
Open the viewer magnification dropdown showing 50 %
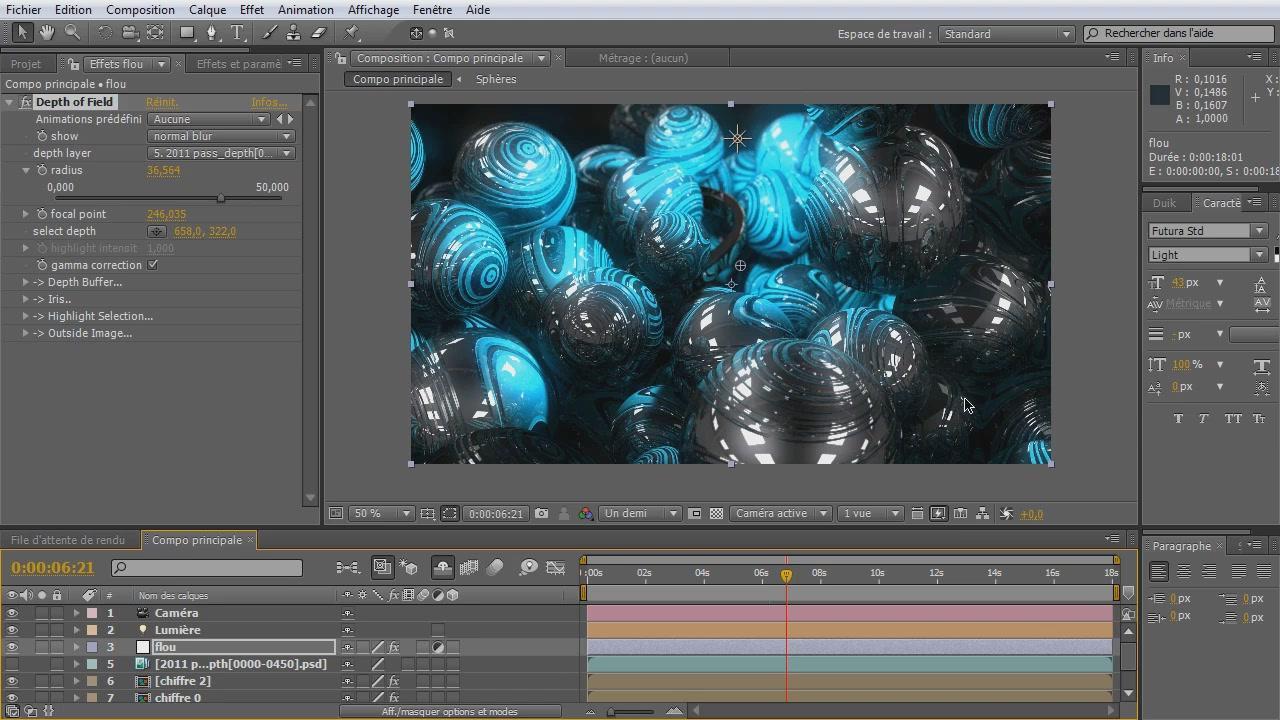(381, 514)
